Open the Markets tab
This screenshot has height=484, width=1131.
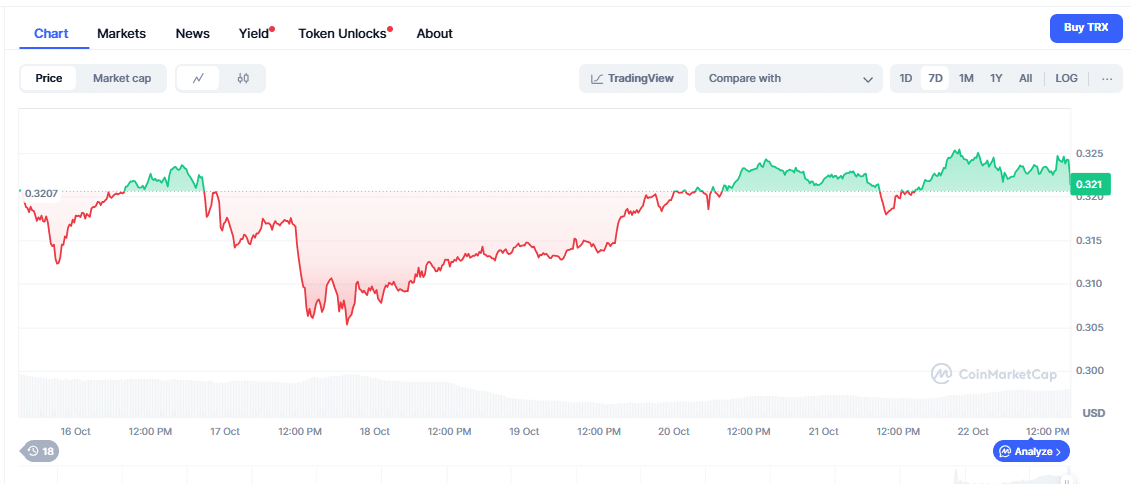click(121, 33)
